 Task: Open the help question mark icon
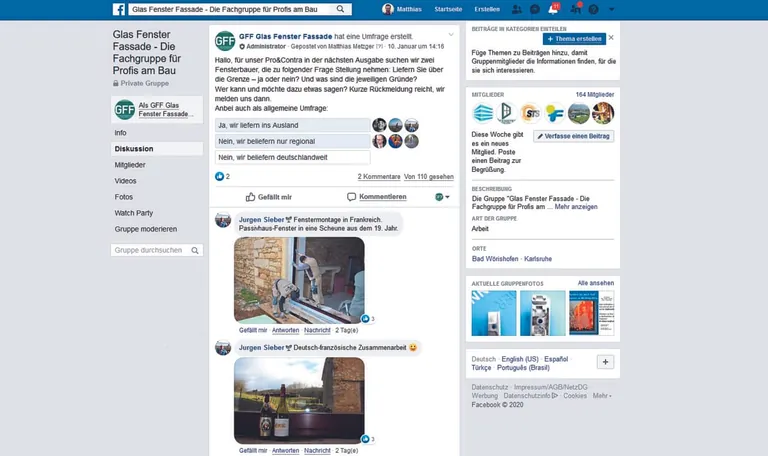[x=593, y=9]
